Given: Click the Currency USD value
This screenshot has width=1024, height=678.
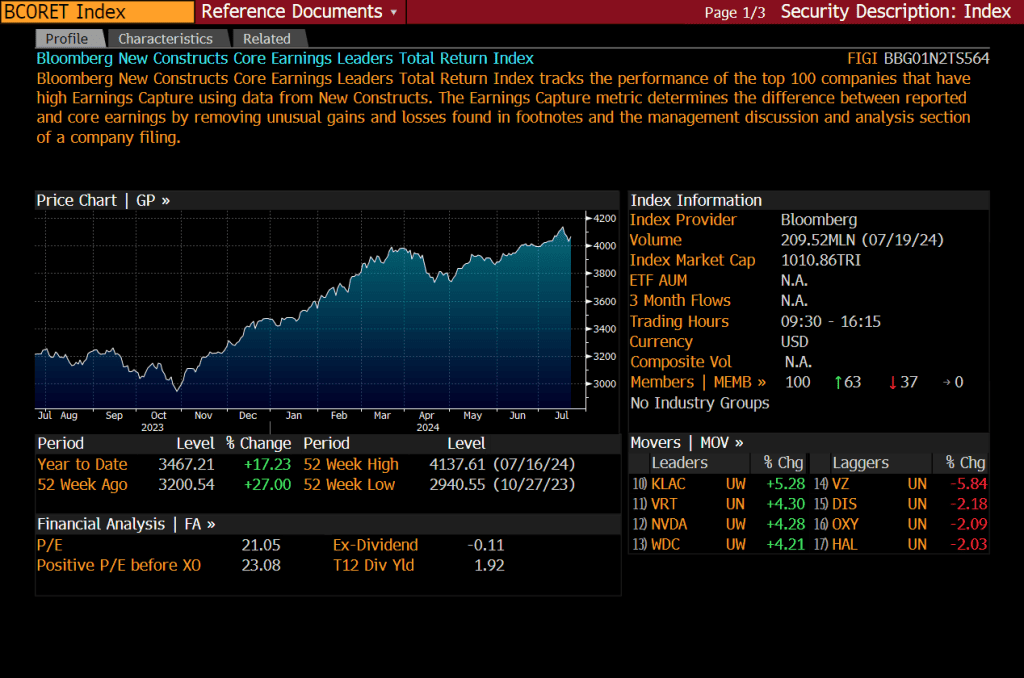Looking at the screenshot, I should [x=794, y=342].
